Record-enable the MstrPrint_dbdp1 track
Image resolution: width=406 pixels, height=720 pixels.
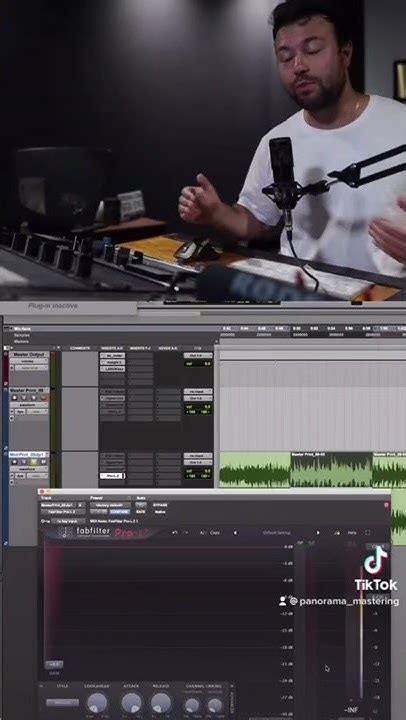point(15,461)
